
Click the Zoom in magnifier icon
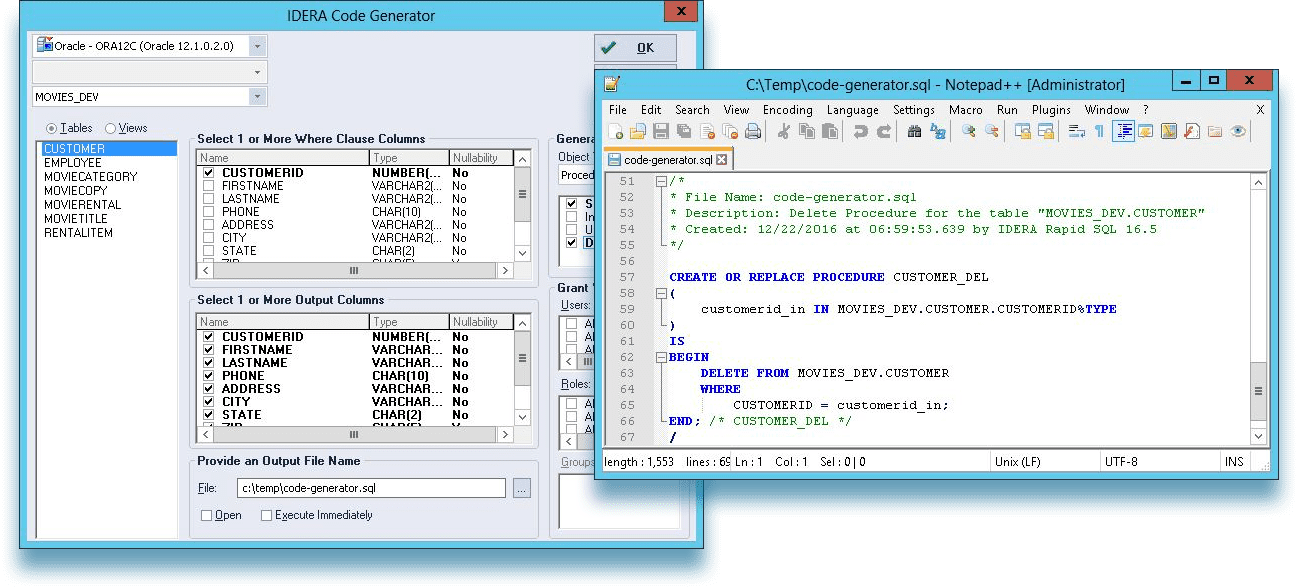[x=968, y=131]
